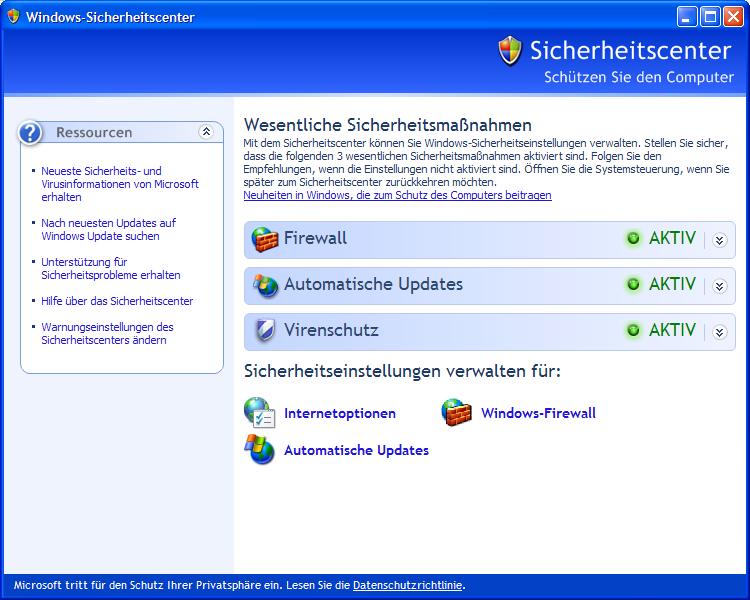Image resolution: width=750 pixels, height=600 pixels.
Task: Open the Datenschutzrichtlinie link
Action: (408, 585)
